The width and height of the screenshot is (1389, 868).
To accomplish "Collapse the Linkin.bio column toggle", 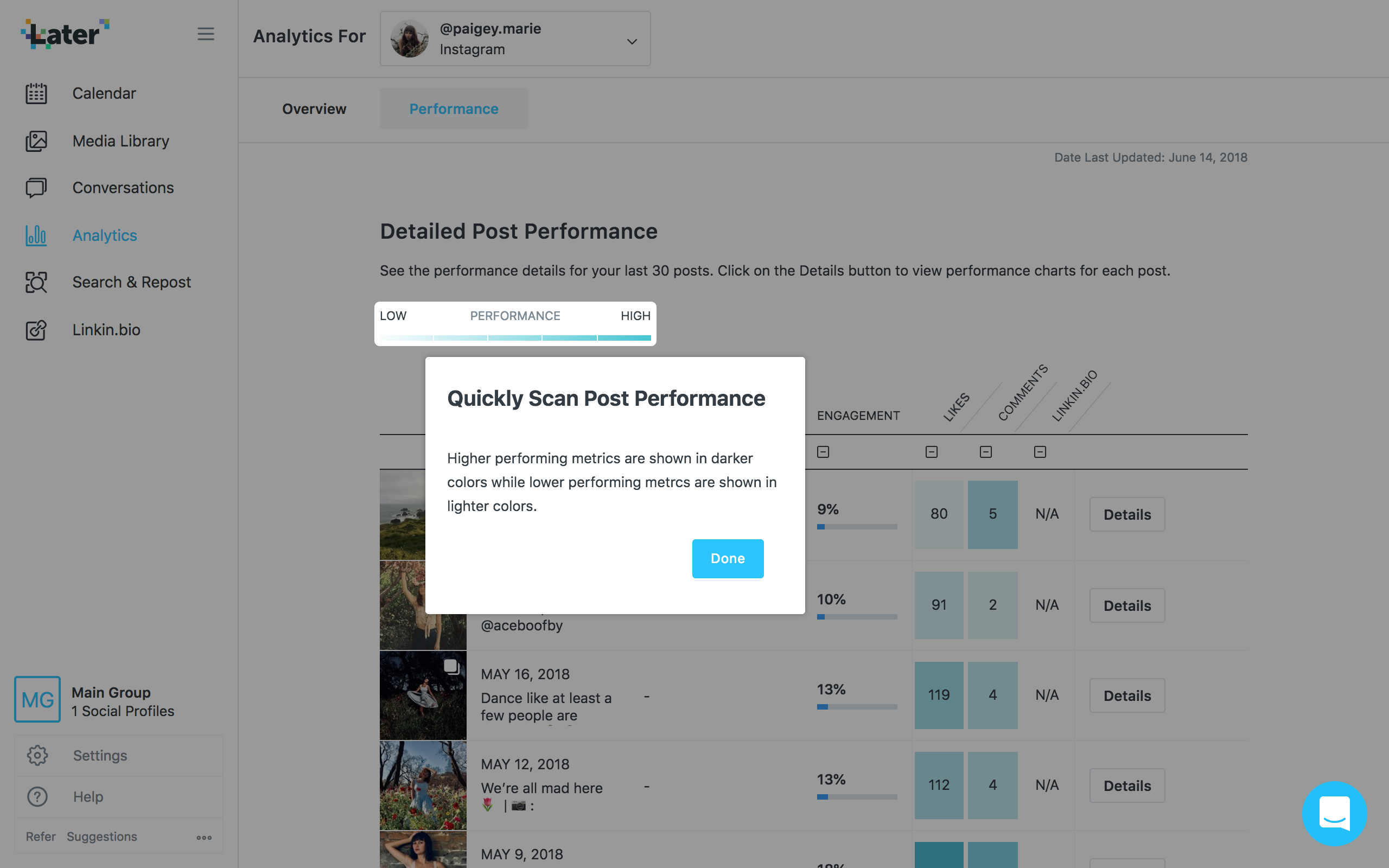I will 1040,452.
